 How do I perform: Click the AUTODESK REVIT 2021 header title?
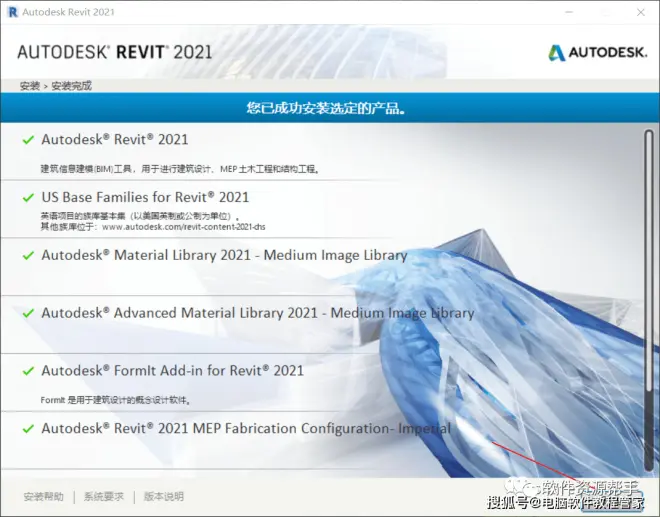tap(114, 52)
